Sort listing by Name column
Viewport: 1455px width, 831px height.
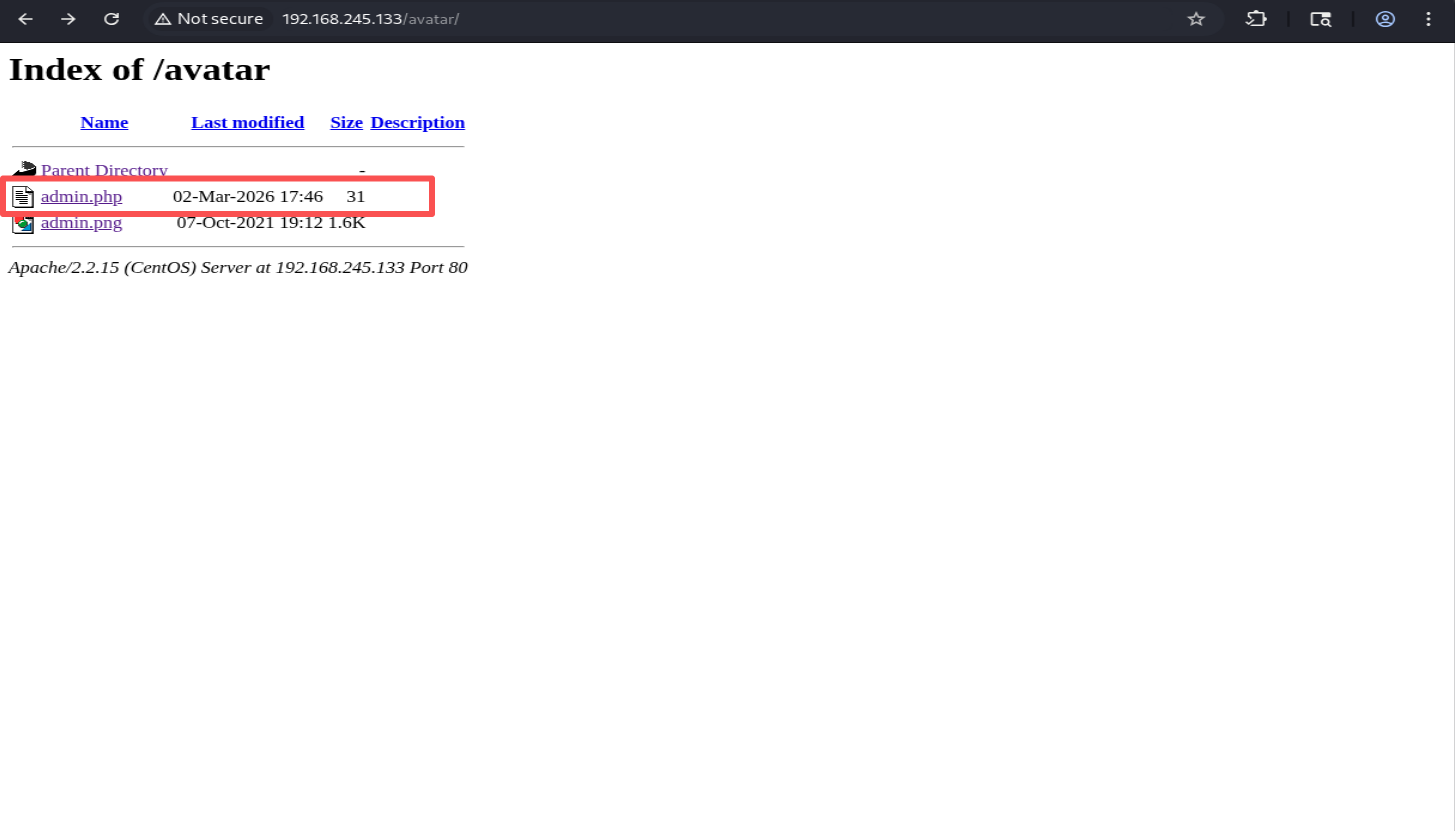104,122
